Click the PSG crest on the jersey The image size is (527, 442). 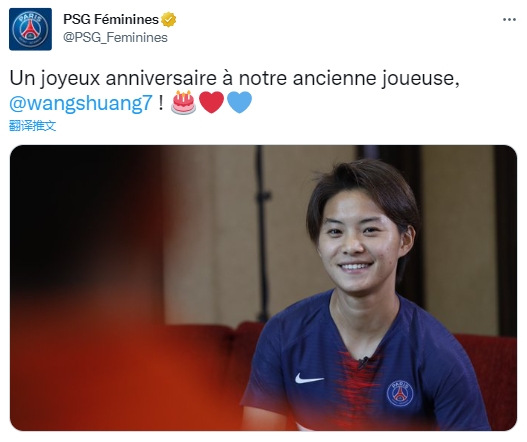400,393
